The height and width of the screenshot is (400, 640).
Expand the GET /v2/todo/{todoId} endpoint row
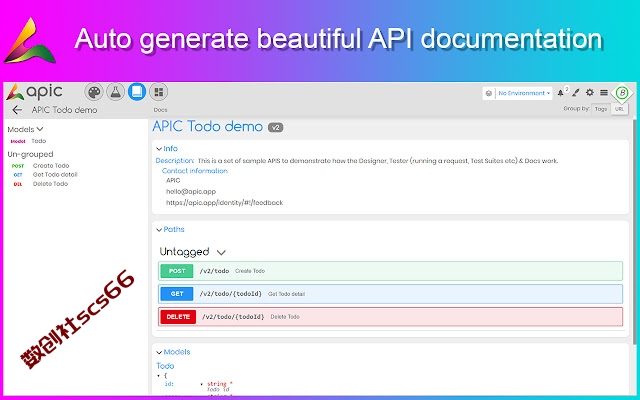[x=391, y=294]
